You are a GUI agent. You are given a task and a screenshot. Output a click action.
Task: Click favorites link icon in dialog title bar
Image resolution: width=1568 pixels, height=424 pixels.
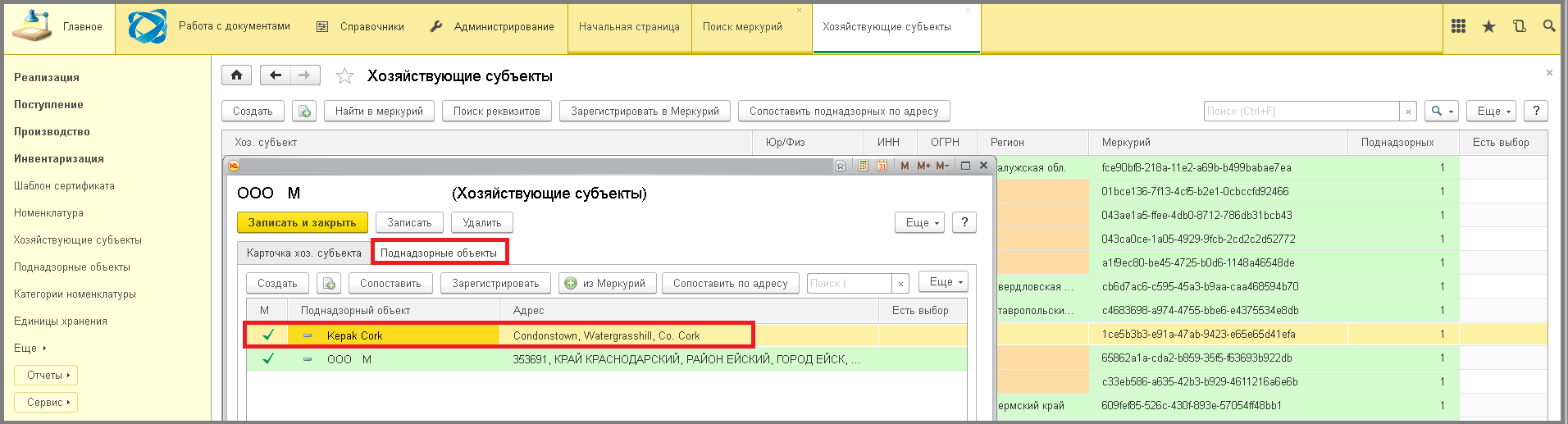[x=841, y=166]
